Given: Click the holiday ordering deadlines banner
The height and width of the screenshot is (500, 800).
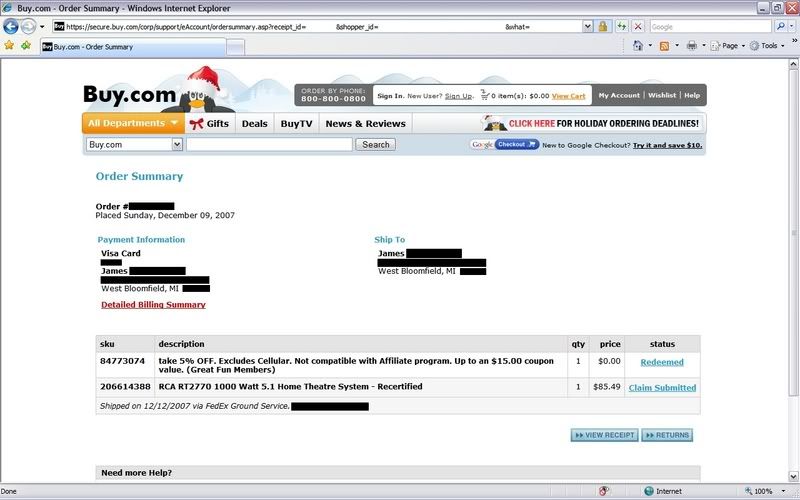Looking at the screenshot, I should [x=591, y=123].
